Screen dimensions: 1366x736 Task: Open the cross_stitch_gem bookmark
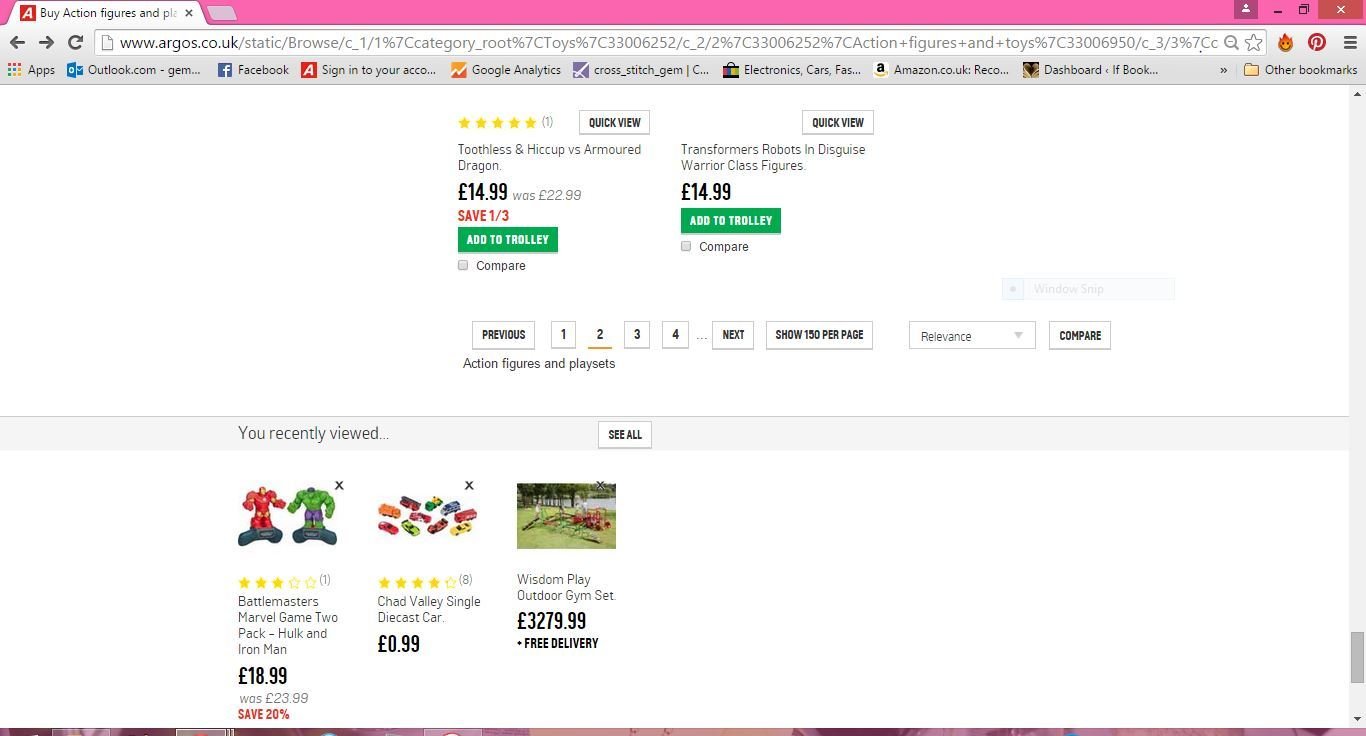click(642, 70)
